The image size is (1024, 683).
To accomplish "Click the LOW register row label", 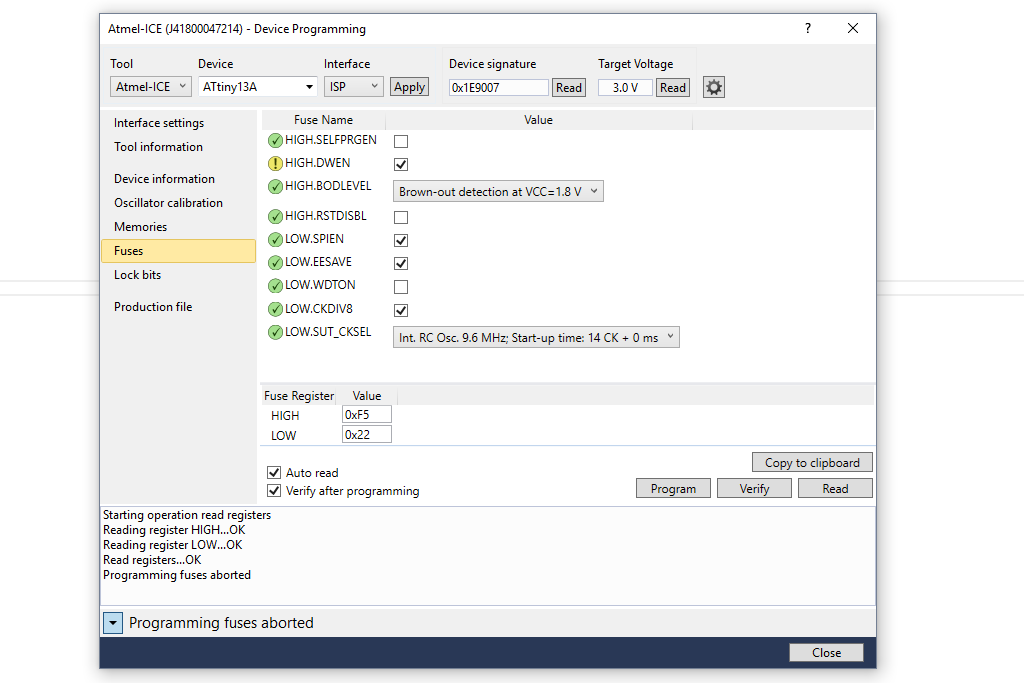I will pos(283,436).
